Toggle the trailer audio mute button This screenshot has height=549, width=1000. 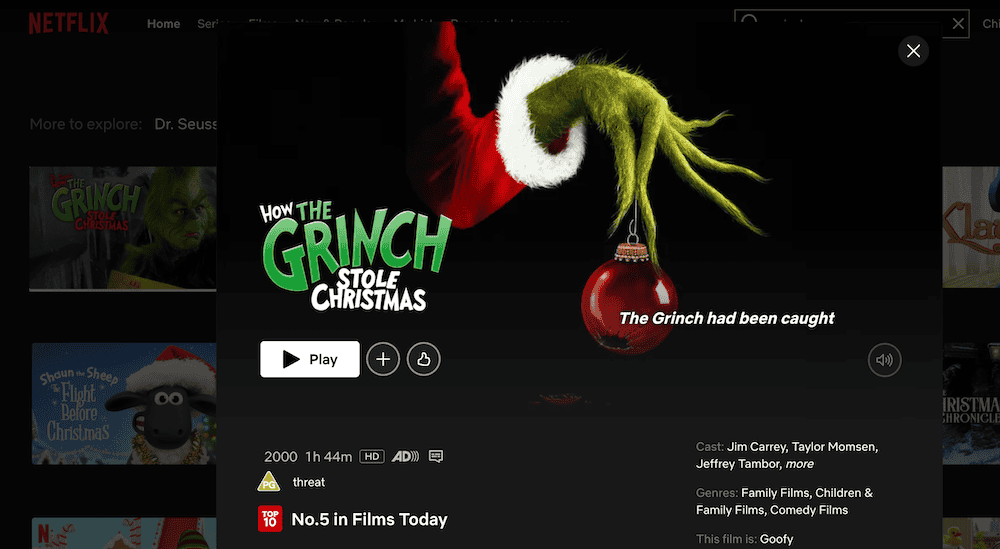pos(885,360)
